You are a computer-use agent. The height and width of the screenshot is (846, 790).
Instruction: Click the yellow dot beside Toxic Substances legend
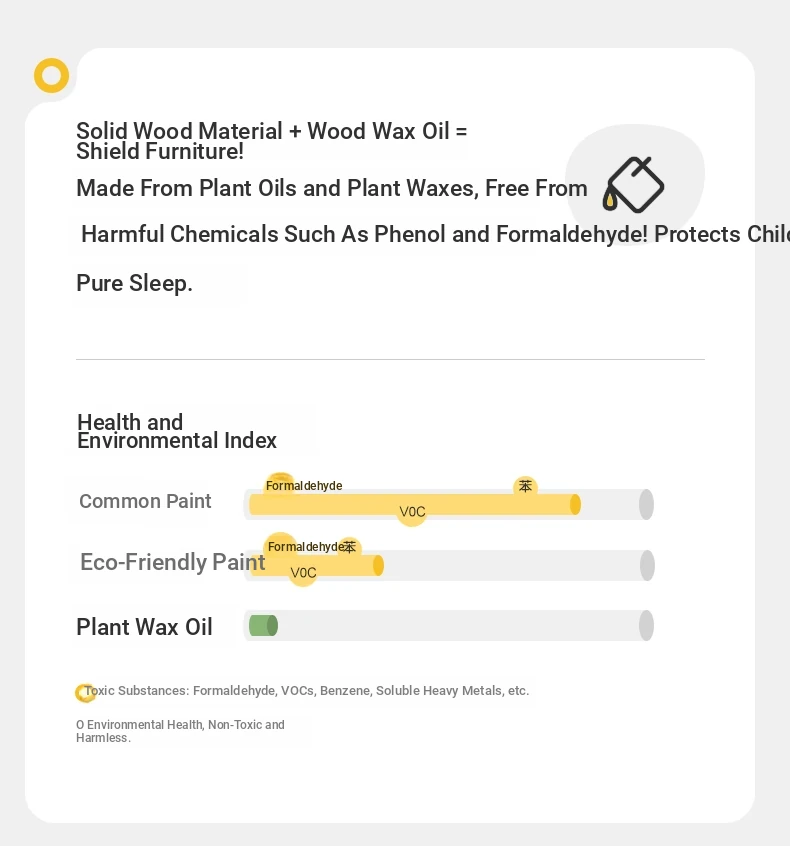click(x=85, y=693)
